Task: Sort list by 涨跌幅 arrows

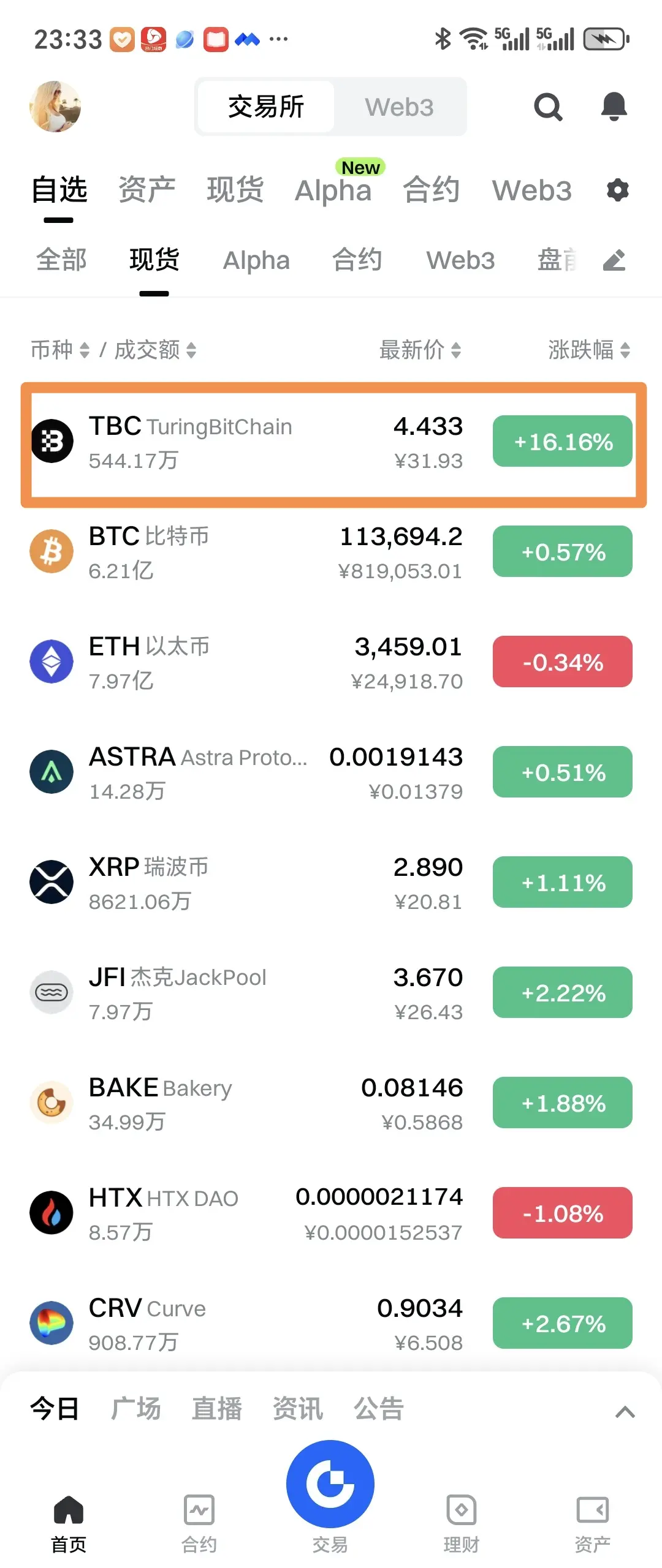Action: click(x=589, y=350)
